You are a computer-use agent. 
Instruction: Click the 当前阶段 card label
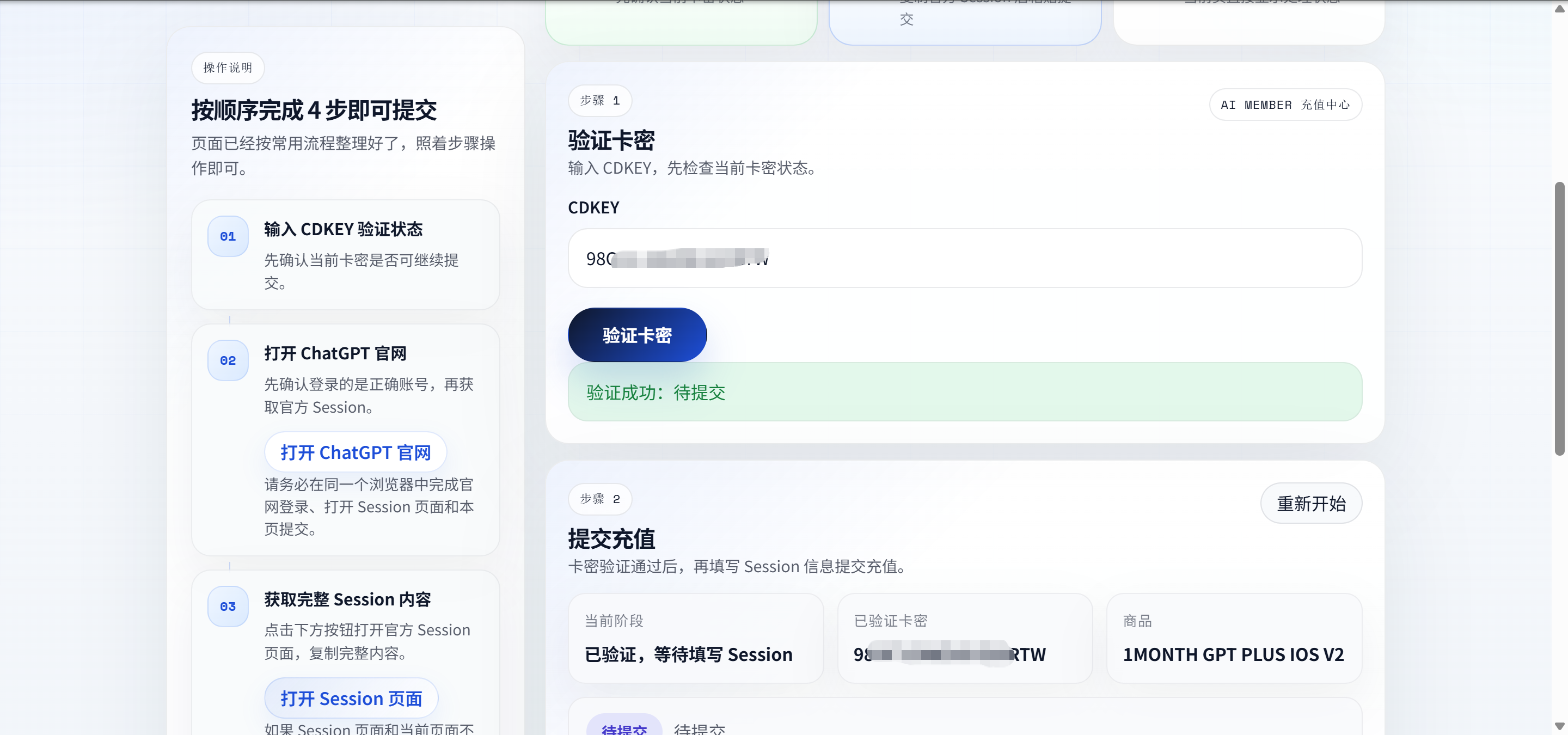click(614, 621)
